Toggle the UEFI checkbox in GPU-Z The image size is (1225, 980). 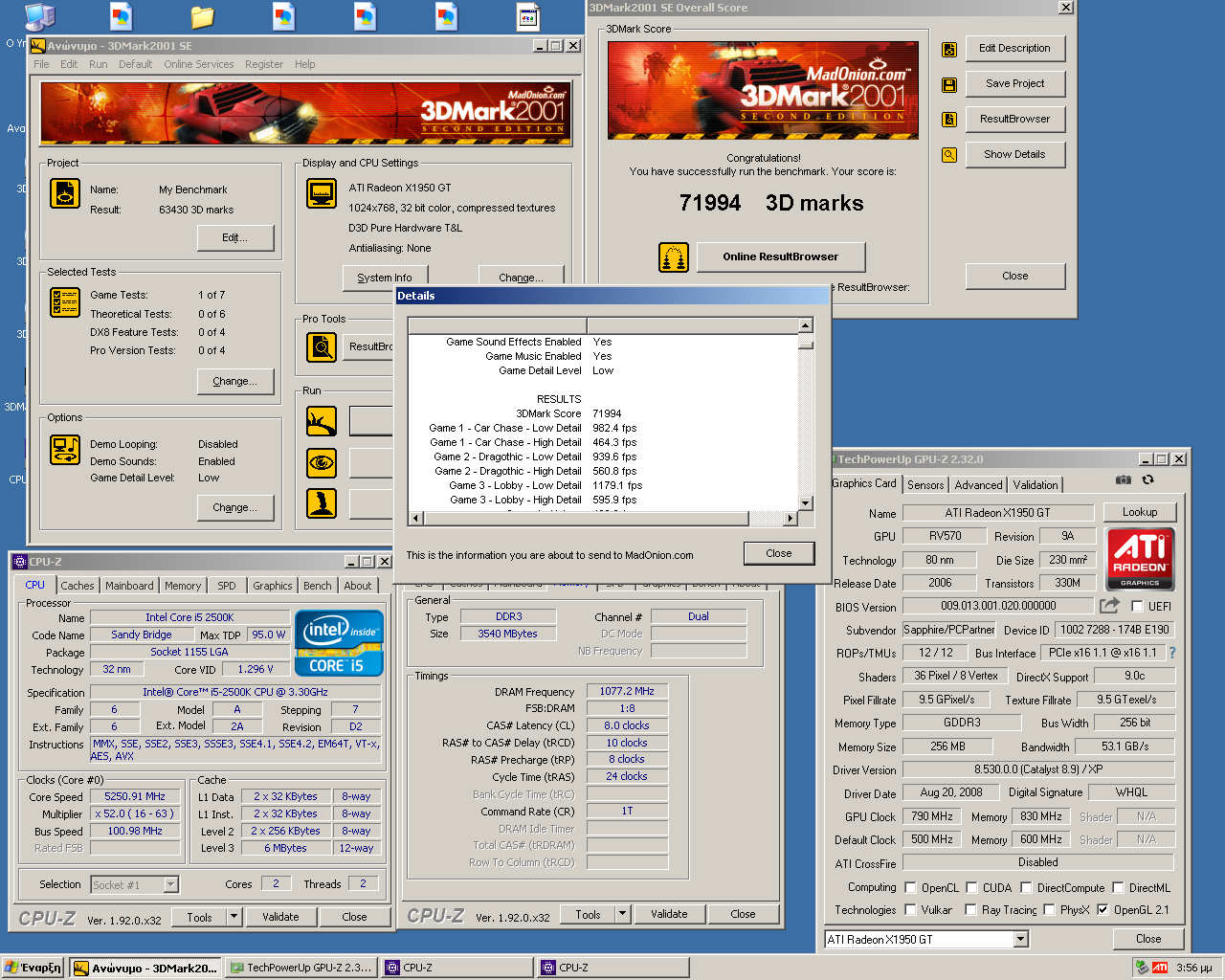point(1137,606)
